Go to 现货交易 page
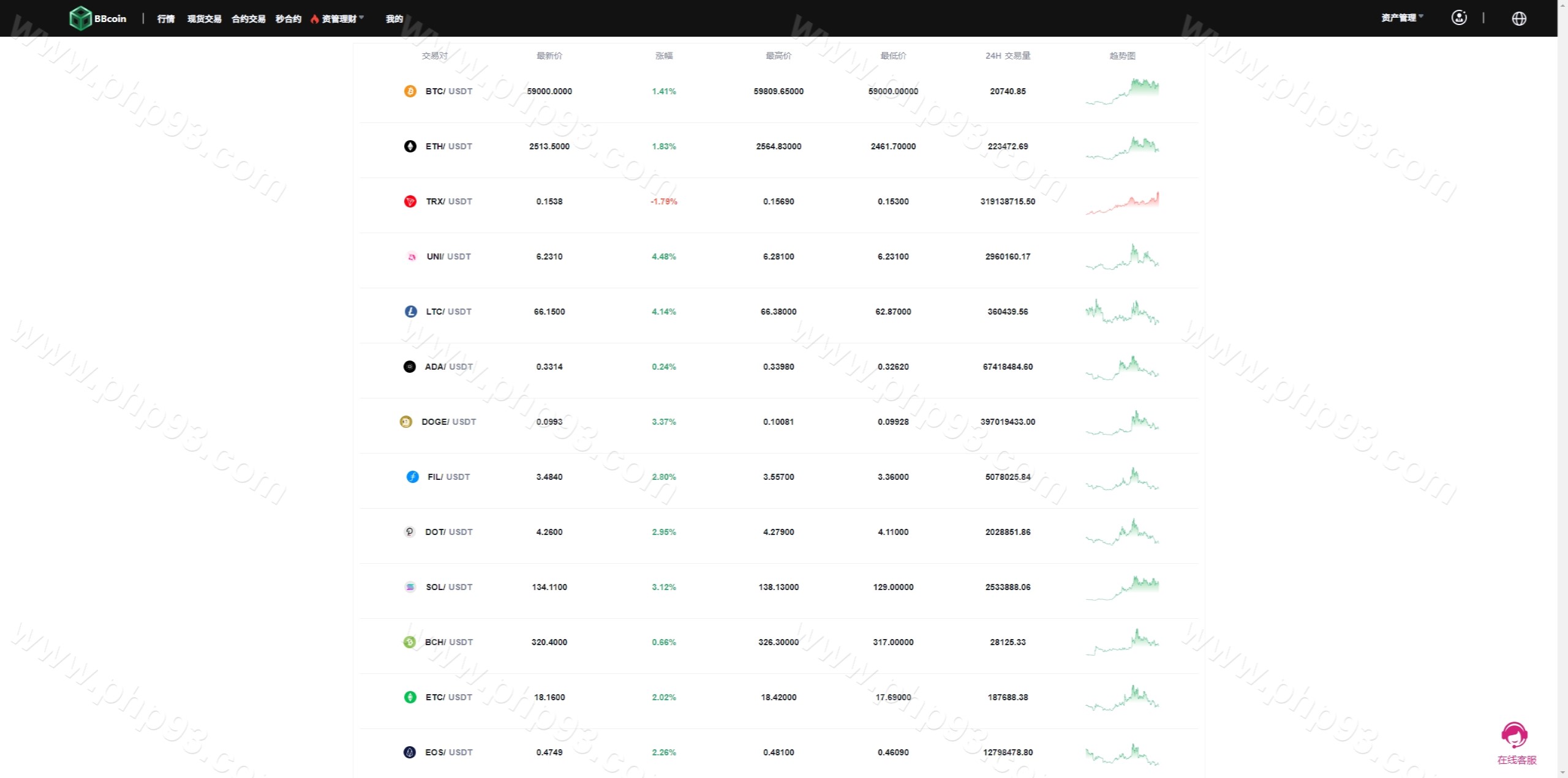 pyautogui.click(x=204, y=19)
